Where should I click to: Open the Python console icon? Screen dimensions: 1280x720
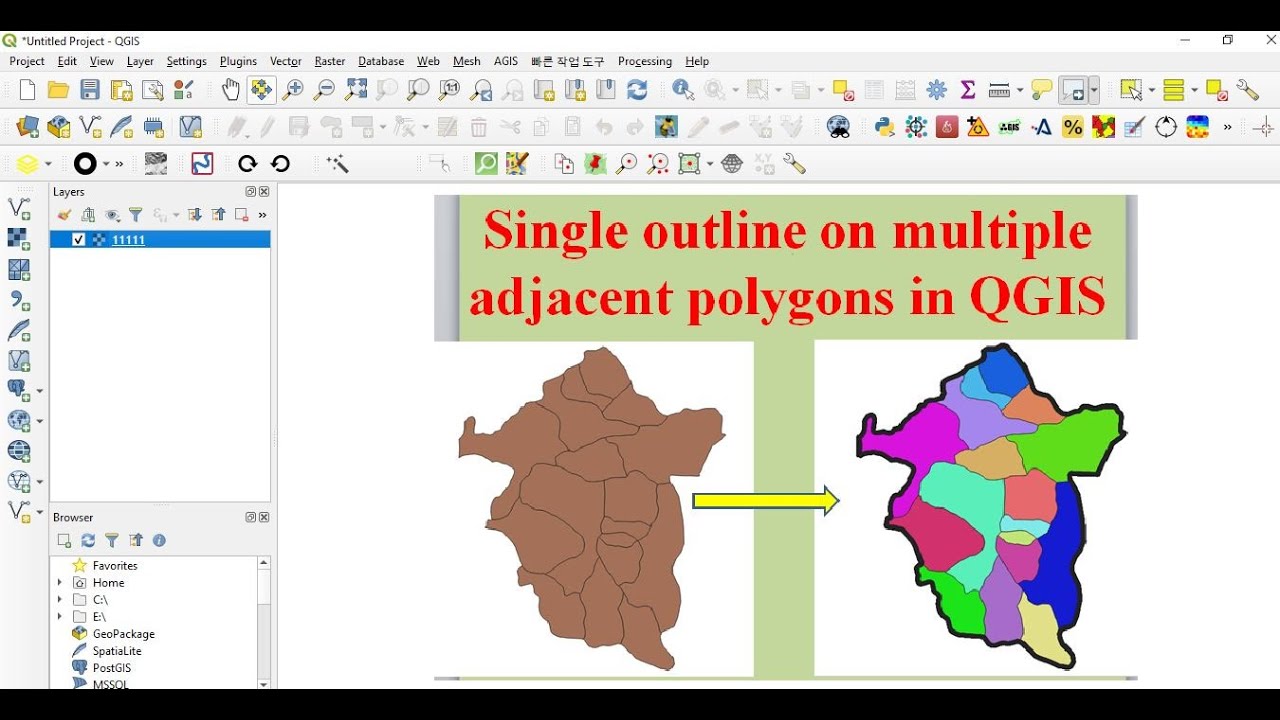click(x=884, y=127)
